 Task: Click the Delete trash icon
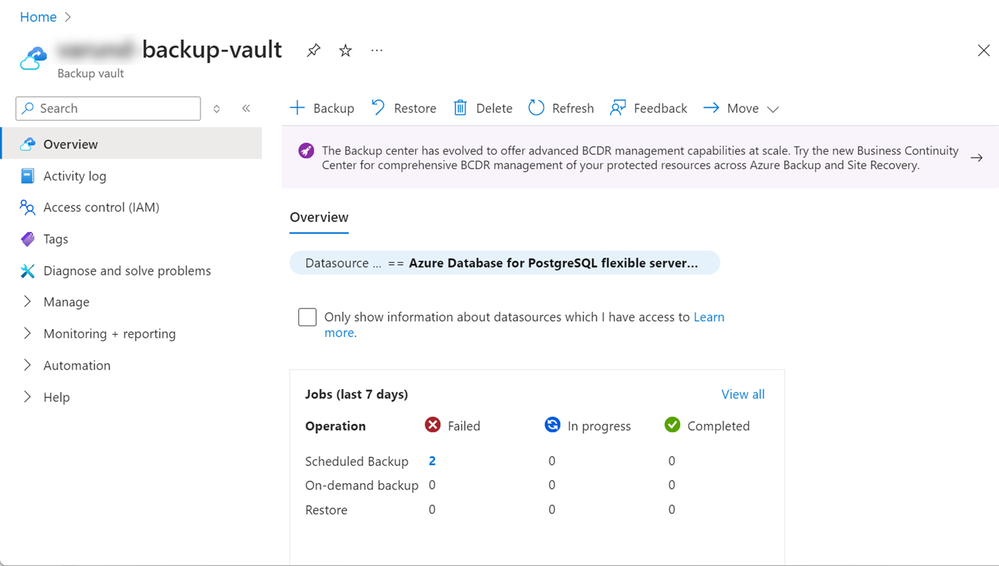point(460,108)
